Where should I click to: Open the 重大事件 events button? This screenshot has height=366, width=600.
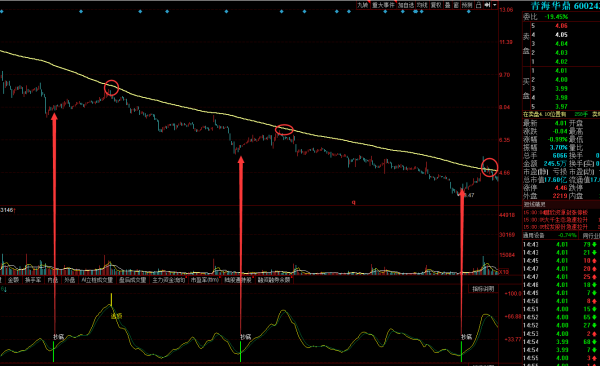[383, 5]
